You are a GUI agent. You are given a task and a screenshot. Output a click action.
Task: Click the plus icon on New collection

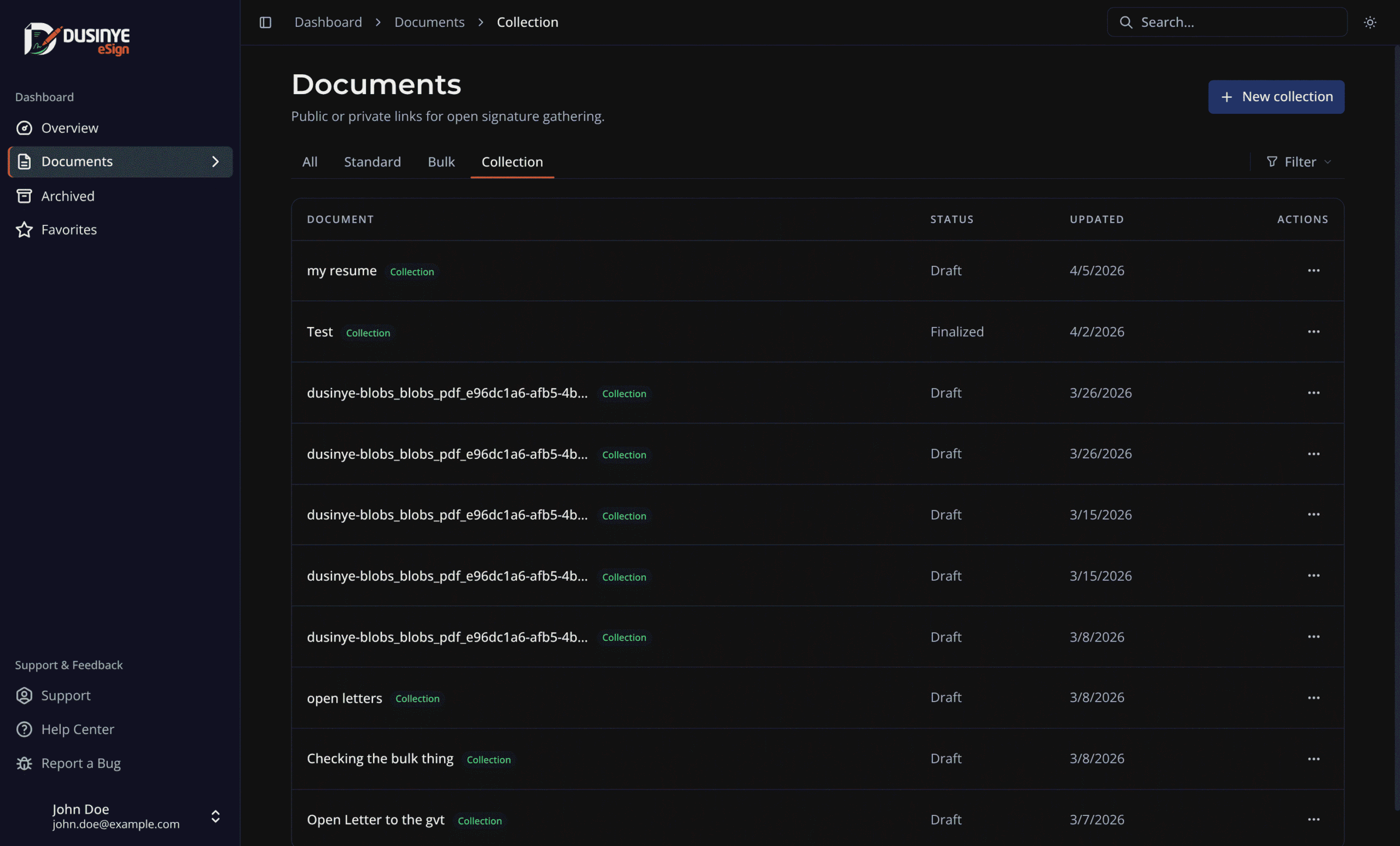pyautogui.click(x=1227, y=97)
